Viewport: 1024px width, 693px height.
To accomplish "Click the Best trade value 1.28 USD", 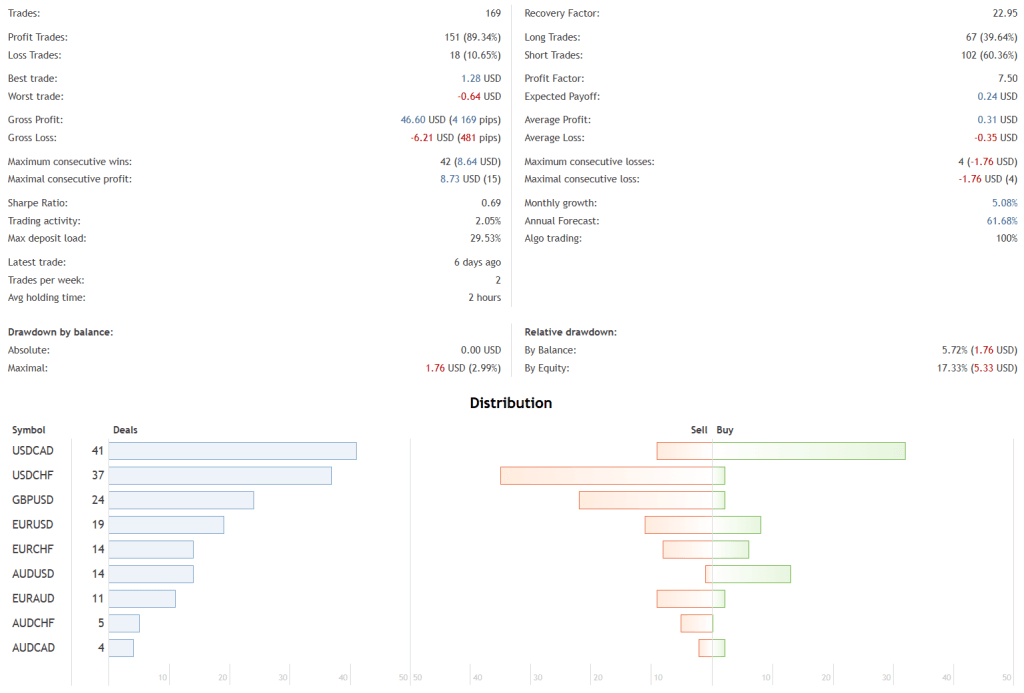I will tap(481, 78).
